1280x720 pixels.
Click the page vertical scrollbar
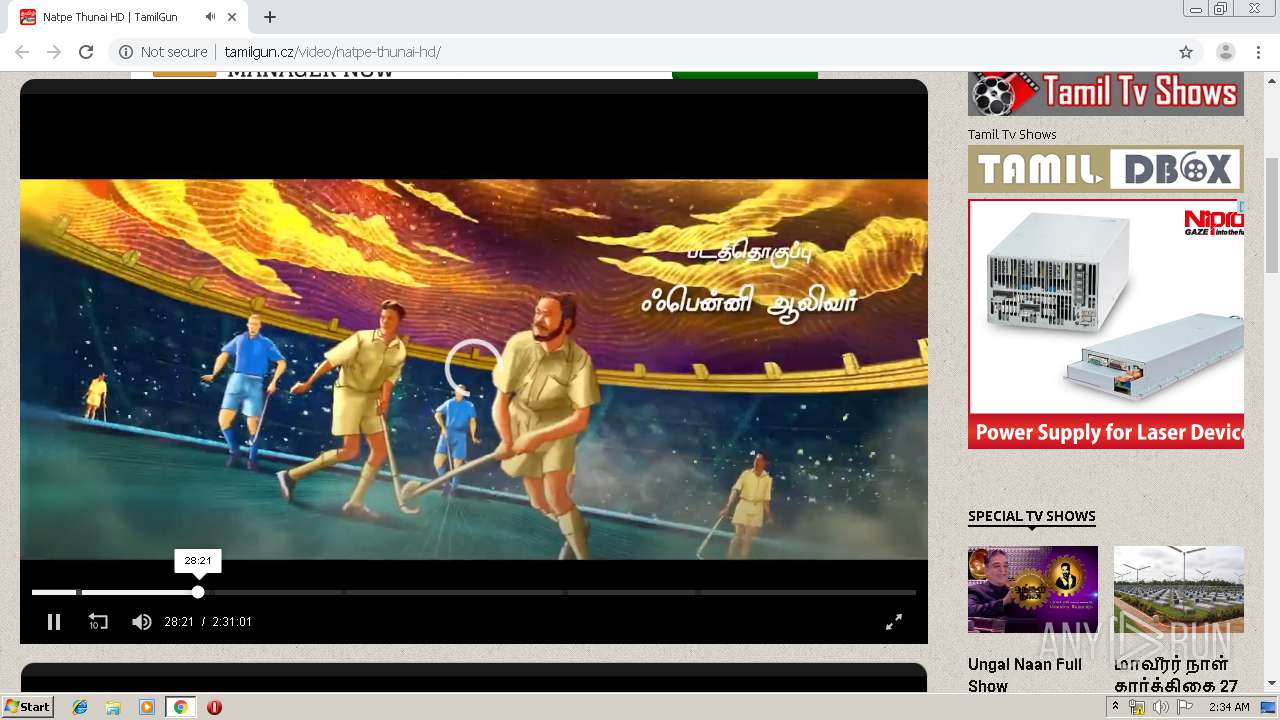click(x=1272, y=215)
